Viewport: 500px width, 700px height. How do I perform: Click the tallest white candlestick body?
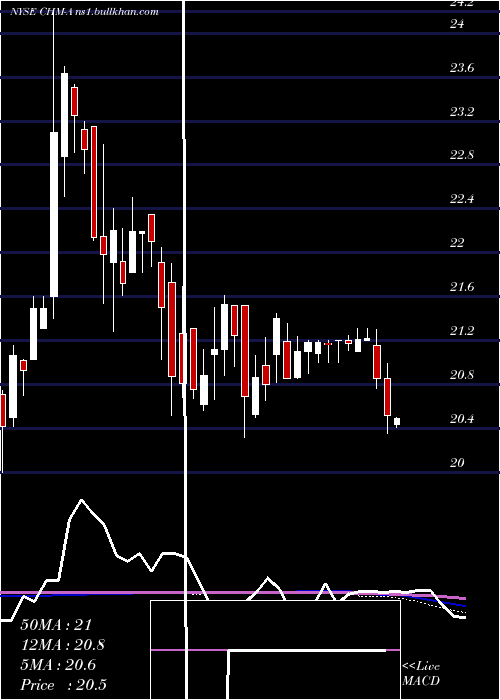pos(54,214)
